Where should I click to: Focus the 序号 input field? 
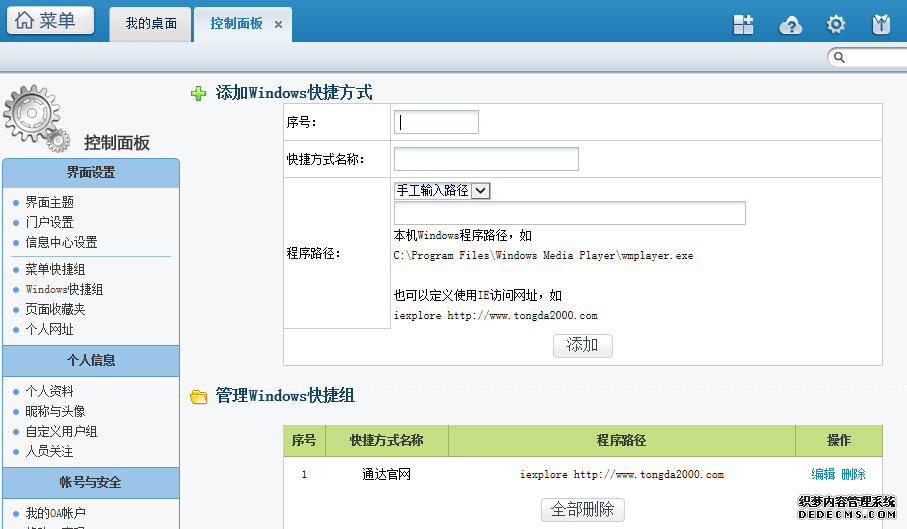coord(436,122)
